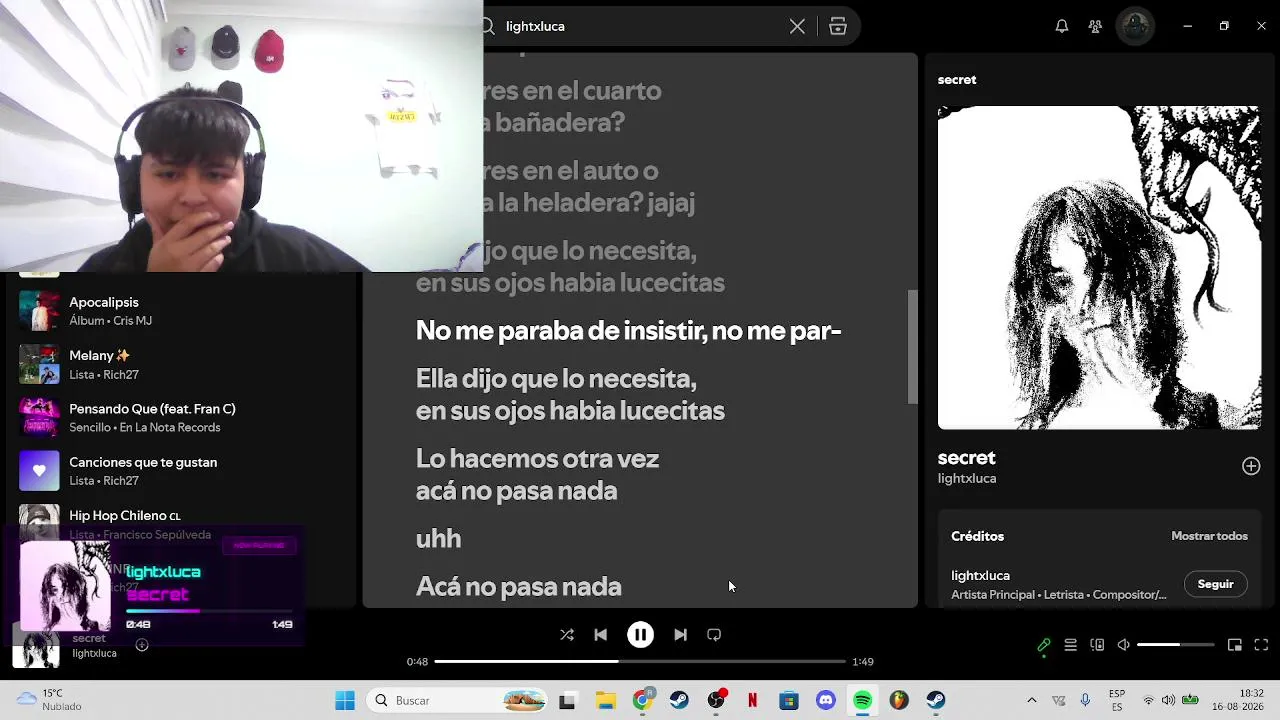Toggle the lyrics microphone view
The image size is (1280, 720).
(1043, 645)
